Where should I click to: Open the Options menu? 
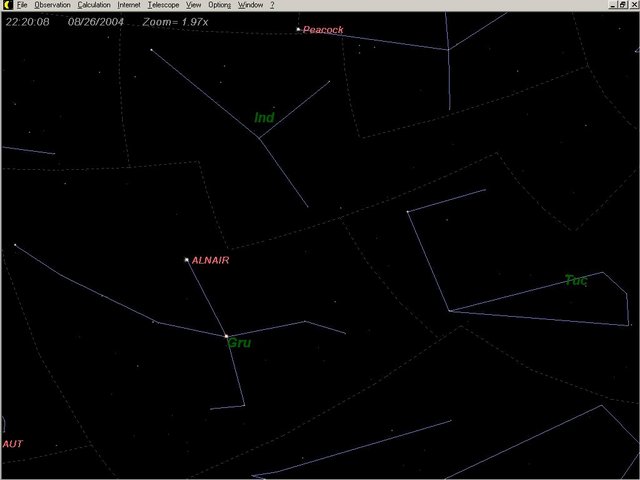click(219, 5)
